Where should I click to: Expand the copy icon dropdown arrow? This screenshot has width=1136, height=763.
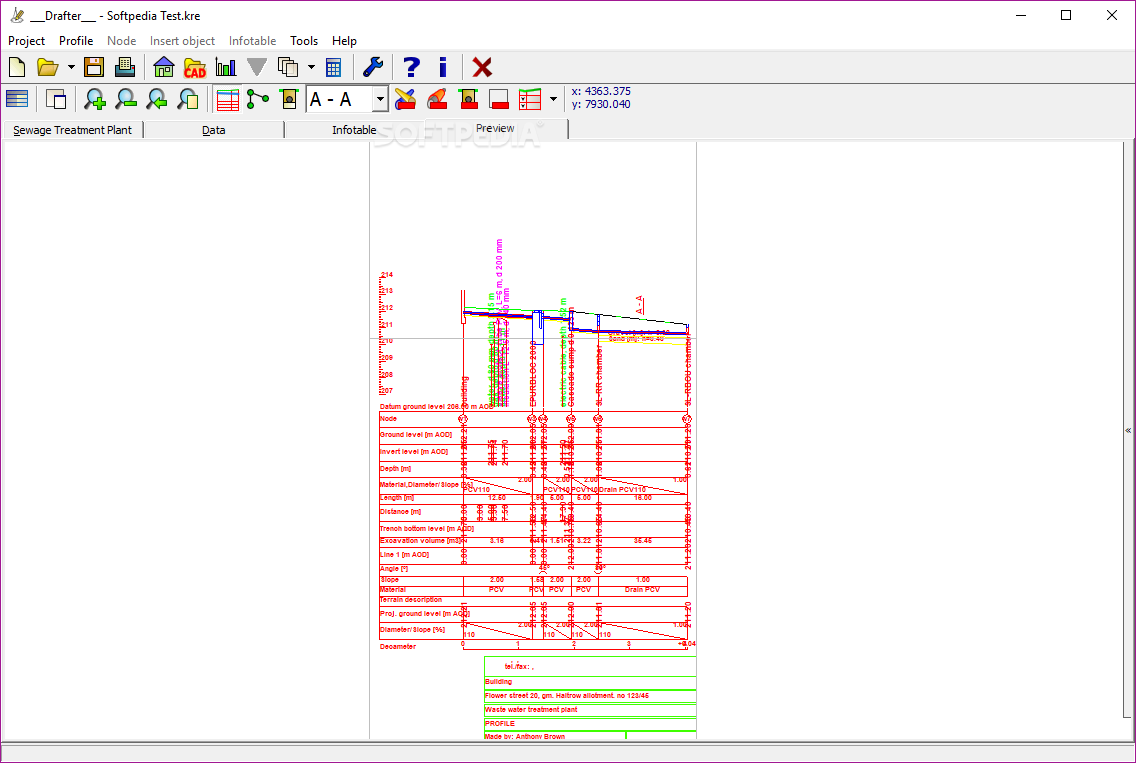point(312,67)
